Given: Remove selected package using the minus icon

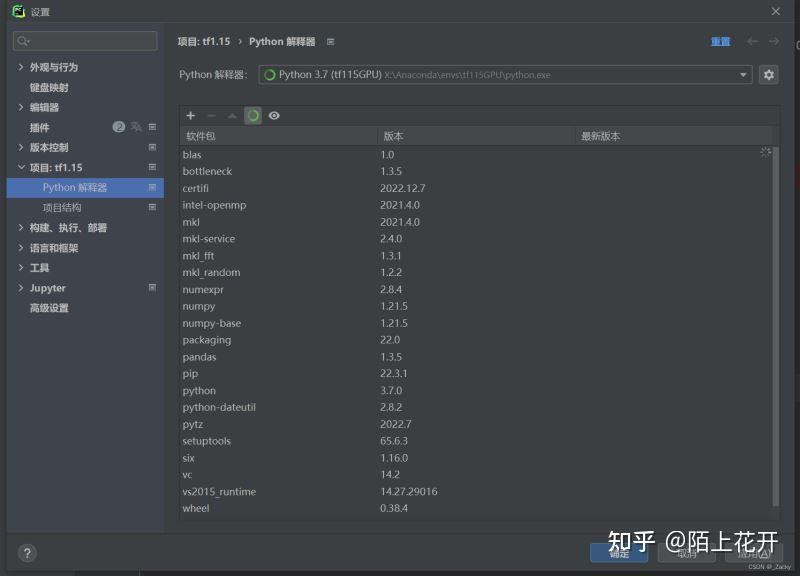Looking at the screenshot, I should [211, 115].
